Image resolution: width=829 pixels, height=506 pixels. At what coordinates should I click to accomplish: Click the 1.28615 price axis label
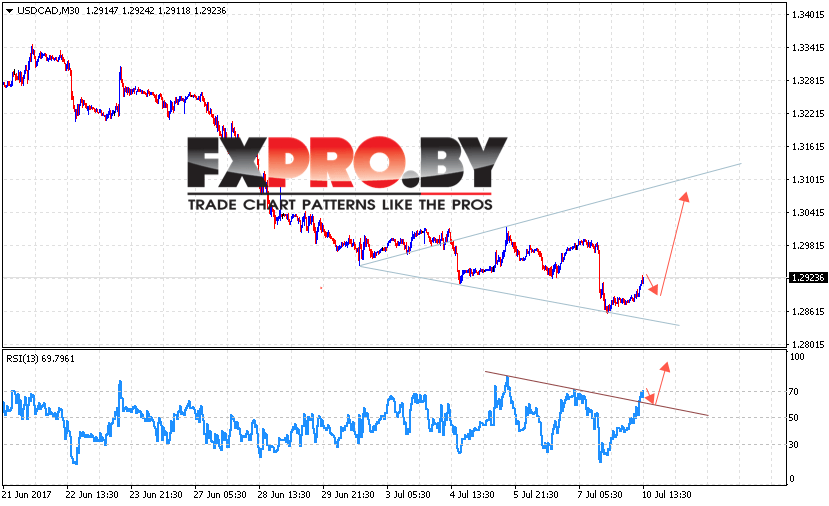(808, 311)
